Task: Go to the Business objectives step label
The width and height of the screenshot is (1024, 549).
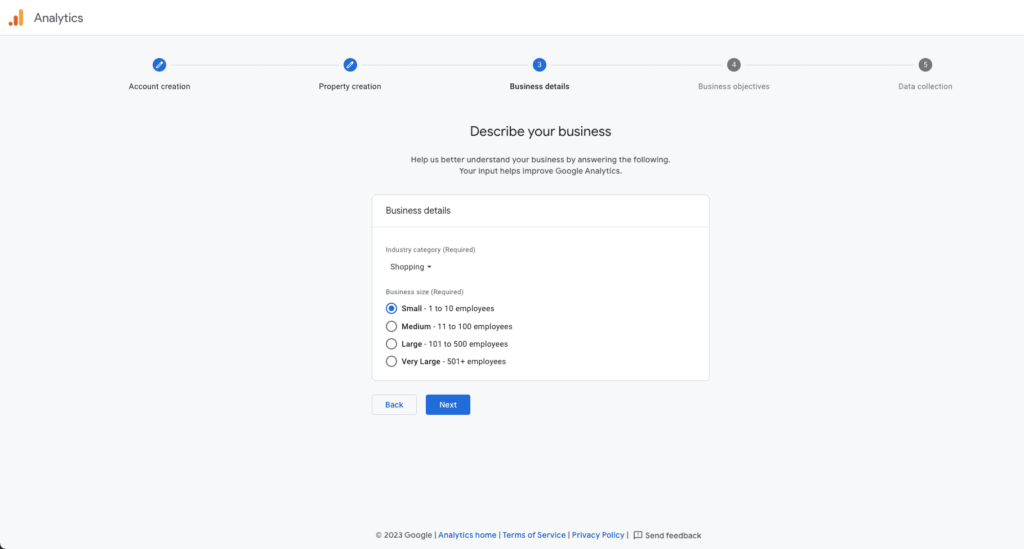Action: pos(733,86)
